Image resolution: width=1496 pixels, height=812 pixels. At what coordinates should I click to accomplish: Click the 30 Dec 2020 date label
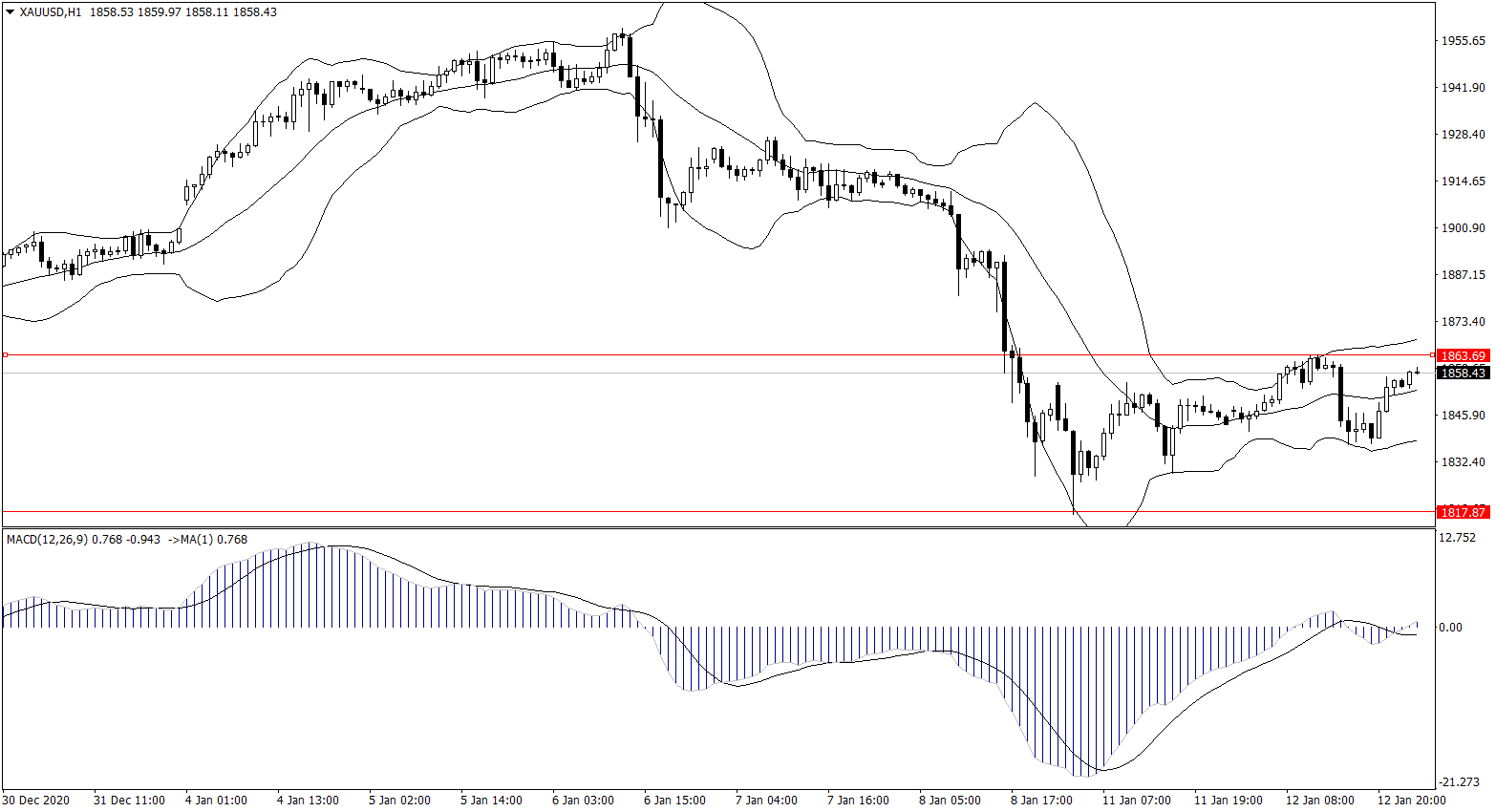(x=36, y=801)
